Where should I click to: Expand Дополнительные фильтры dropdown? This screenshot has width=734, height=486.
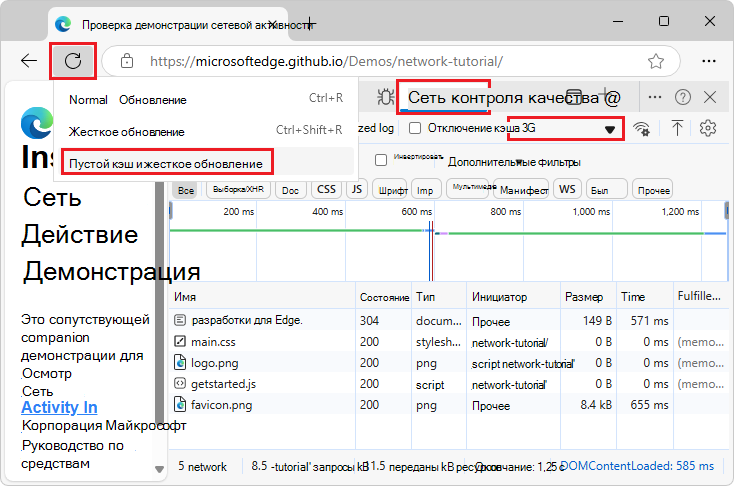coord(514,162)
